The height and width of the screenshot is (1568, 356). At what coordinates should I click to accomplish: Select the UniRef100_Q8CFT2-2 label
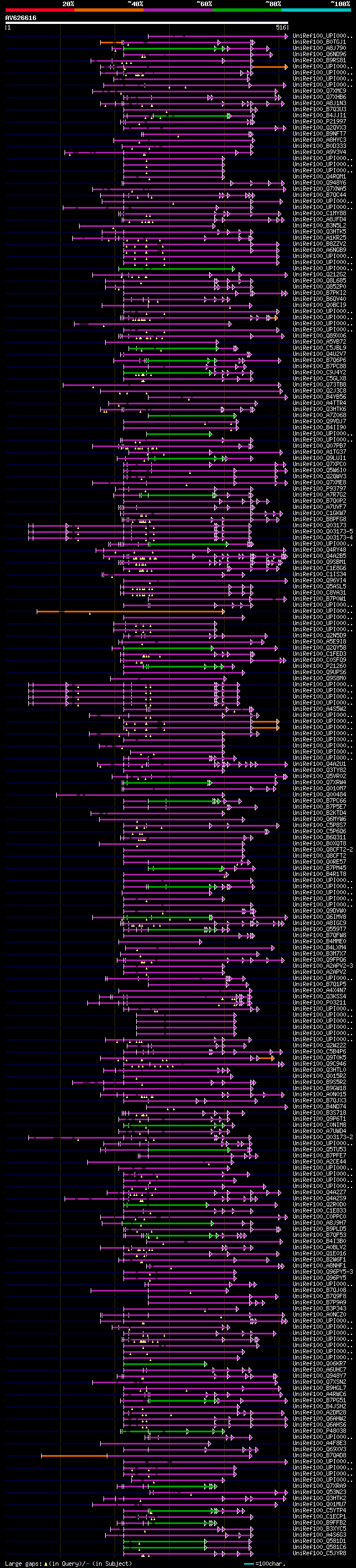click(323, 850)
